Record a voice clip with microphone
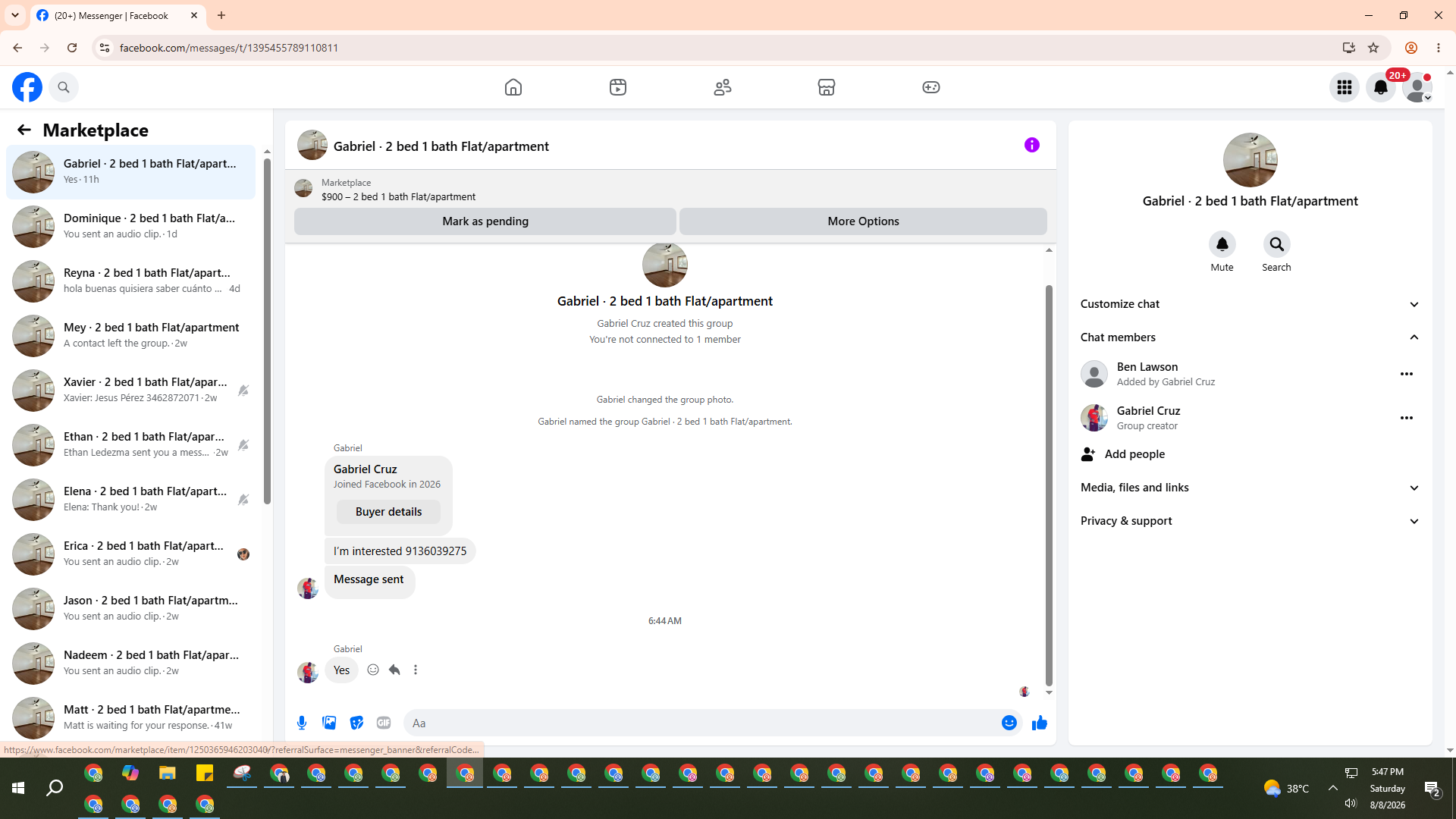 pos(302,723)
